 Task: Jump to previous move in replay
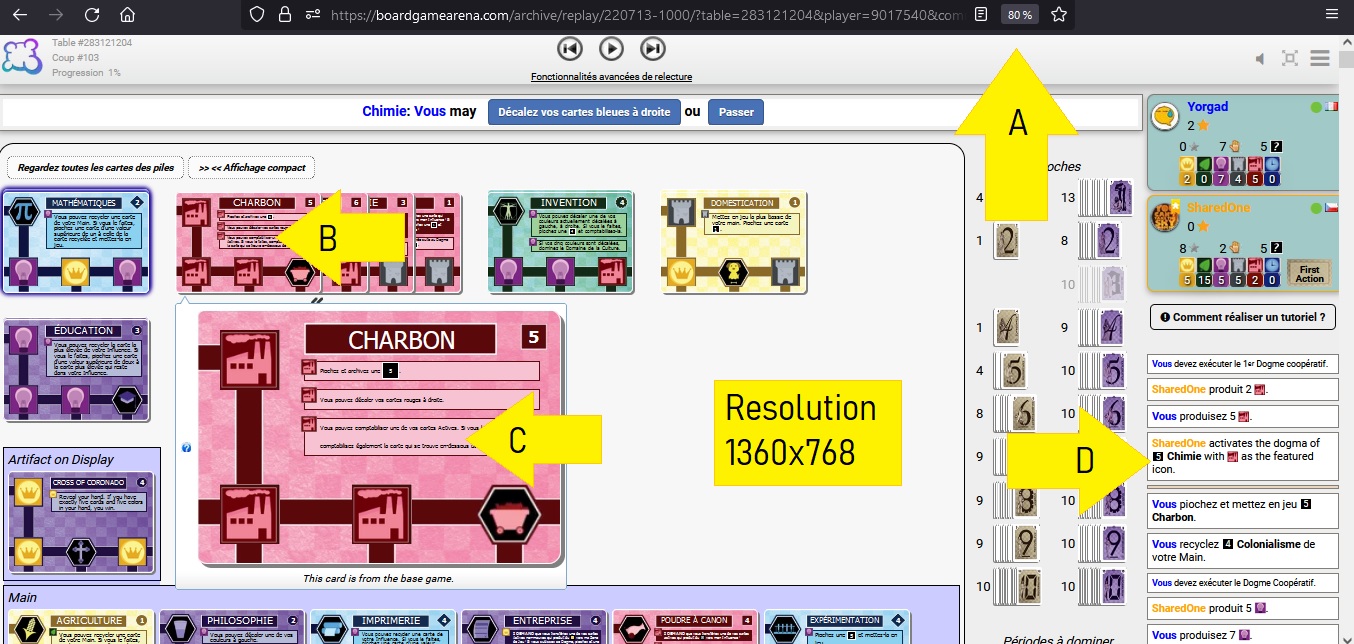[x=569, y=48]
